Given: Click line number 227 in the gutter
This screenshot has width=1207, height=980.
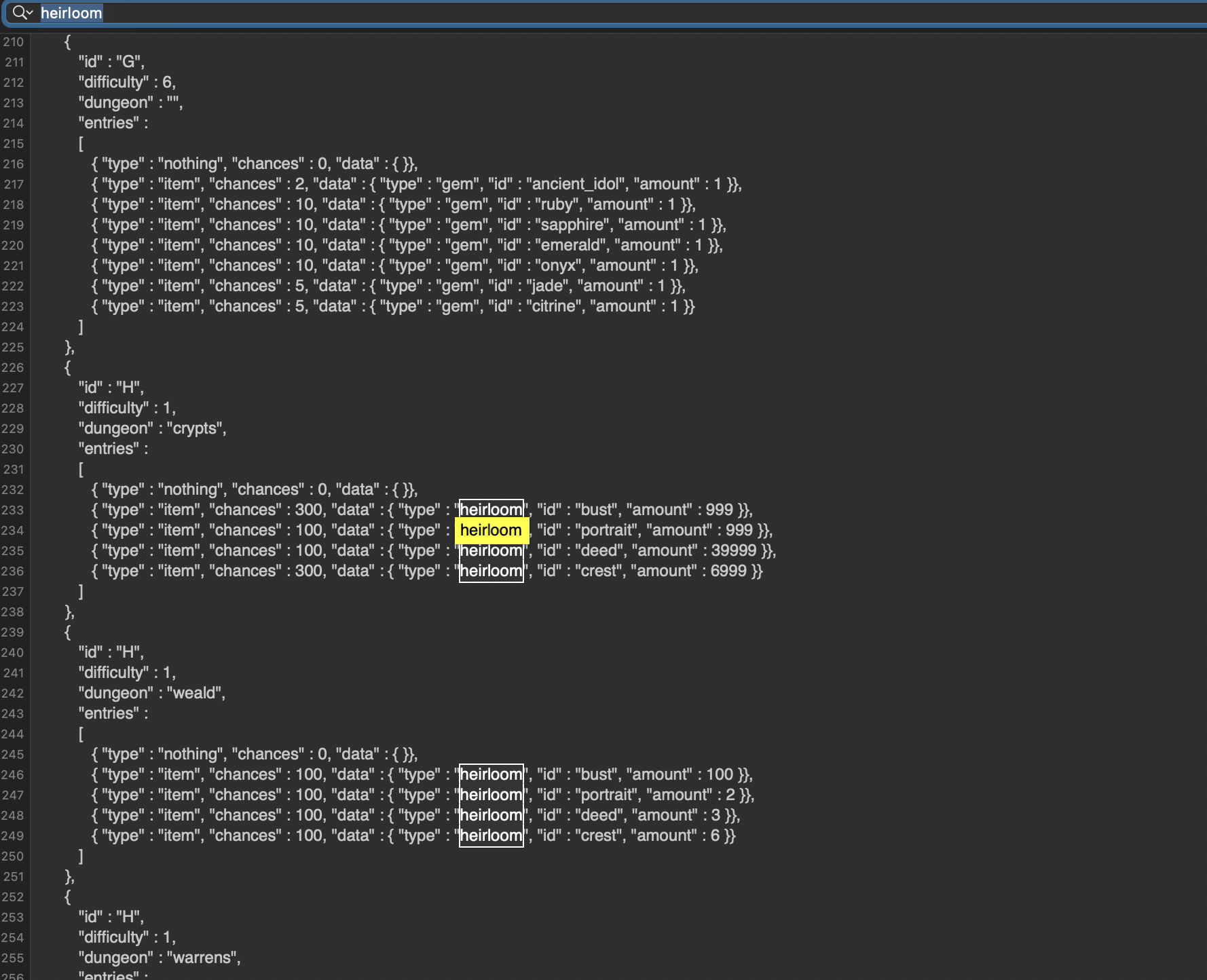Looking at the screenshot, I should 14,388.
